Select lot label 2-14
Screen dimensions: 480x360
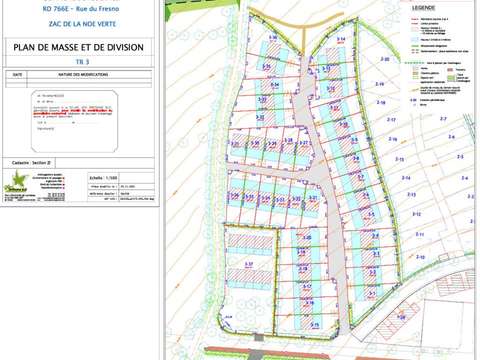[x=406, y=178]
